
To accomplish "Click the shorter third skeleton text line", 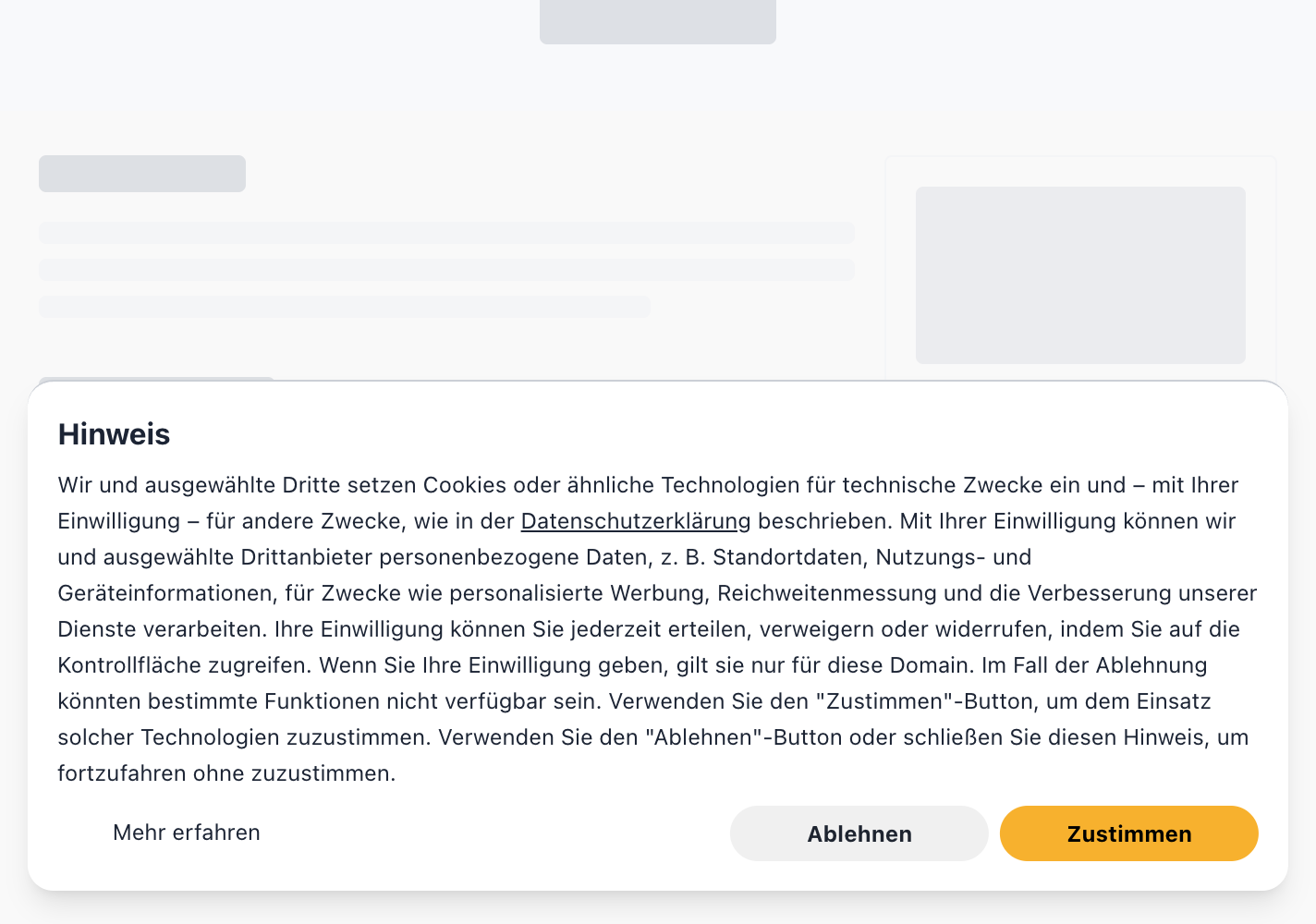I will click(x=345, y=307).
